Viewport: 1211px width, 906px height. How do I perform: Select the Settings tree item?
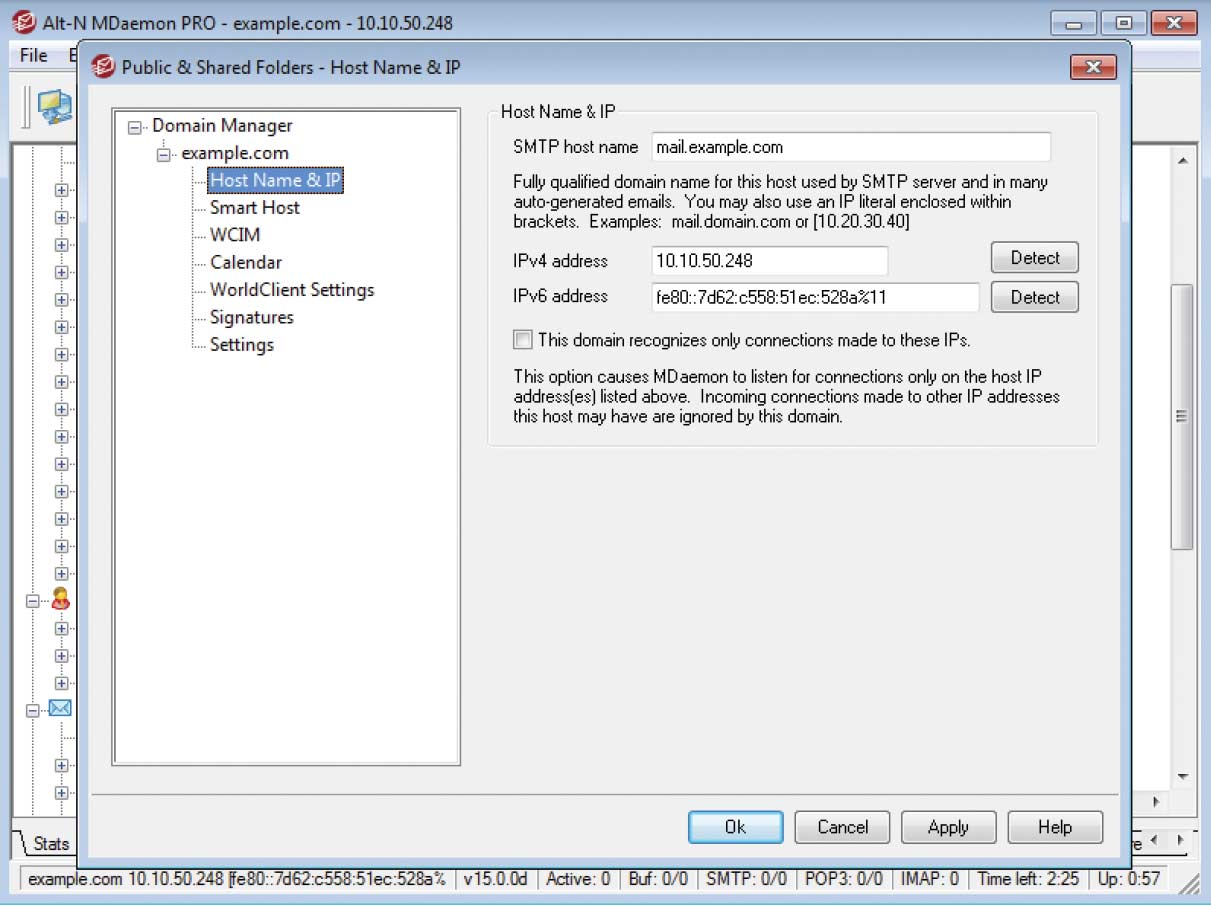242,344
